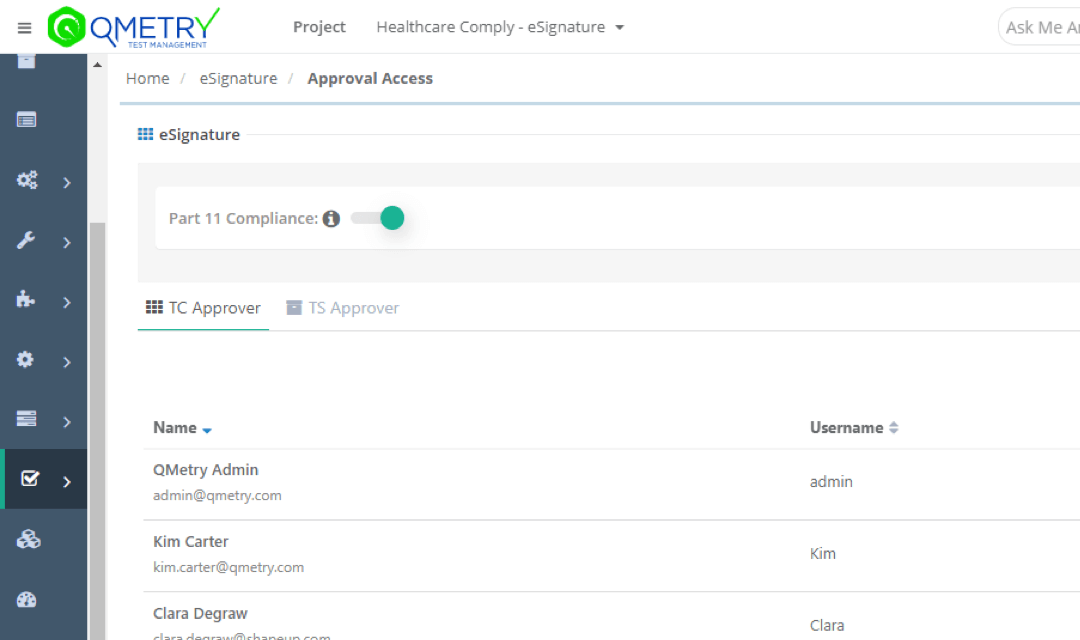
Task: Open the wrench tools sidebar icon
Action: pyautogui.click(x=26, y=240)
